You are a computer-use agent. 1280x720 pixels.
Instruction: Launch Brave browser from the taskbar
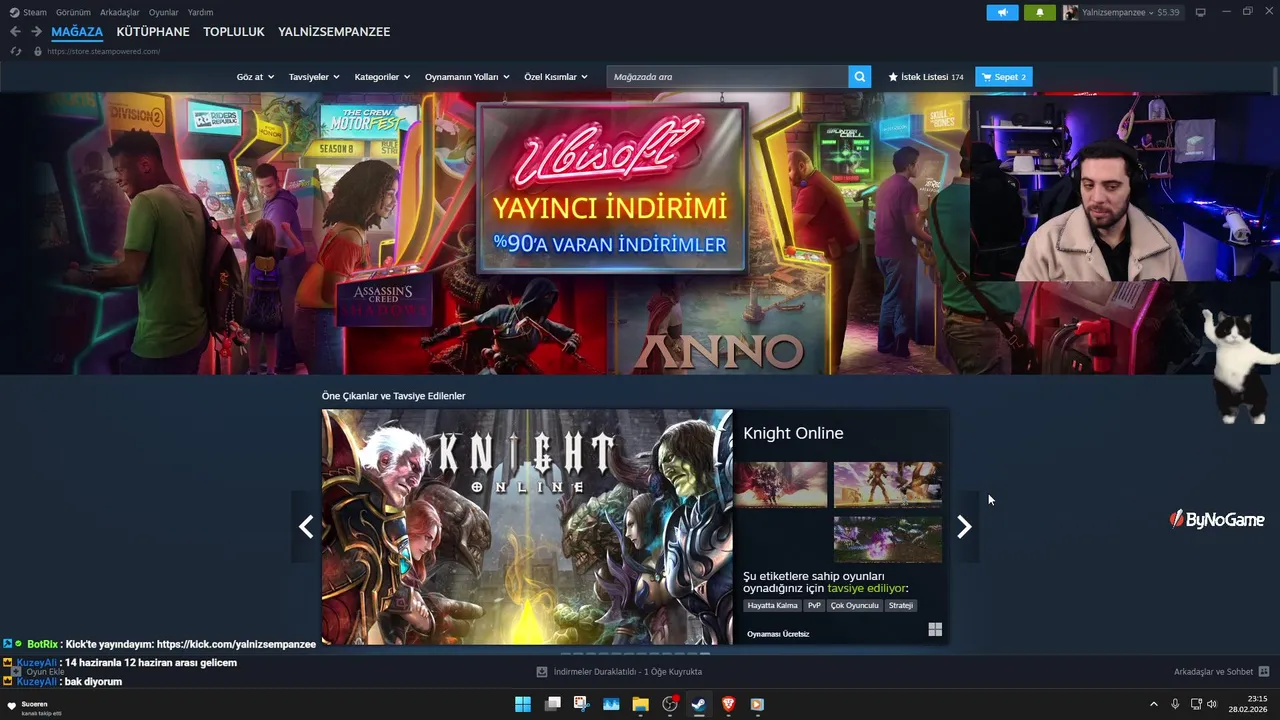728,704
